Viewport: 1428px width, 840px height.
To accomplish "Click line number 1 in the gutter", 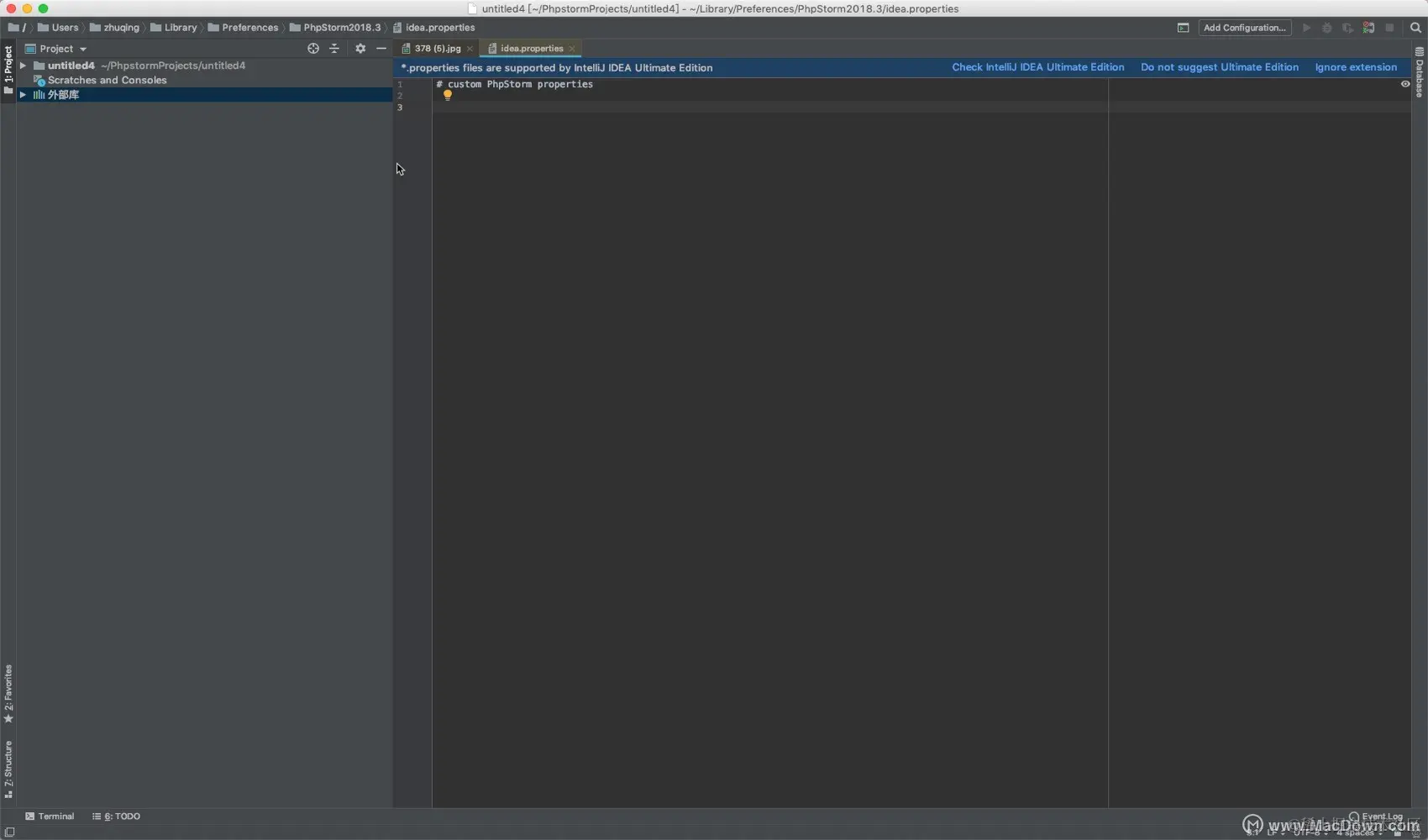I will click(x=400, y=84).
